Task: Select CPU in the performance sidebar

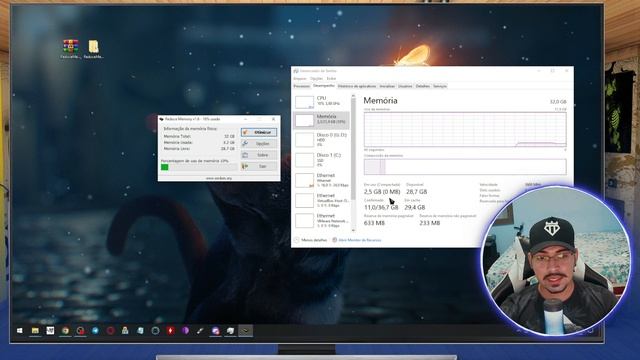Action: pos(322,102)
